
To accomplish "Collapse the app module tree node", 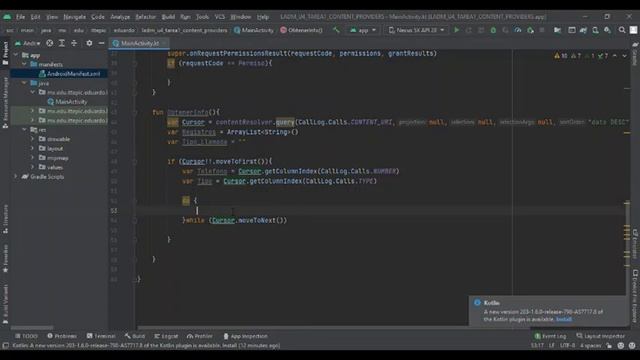I will click(16, 55).
